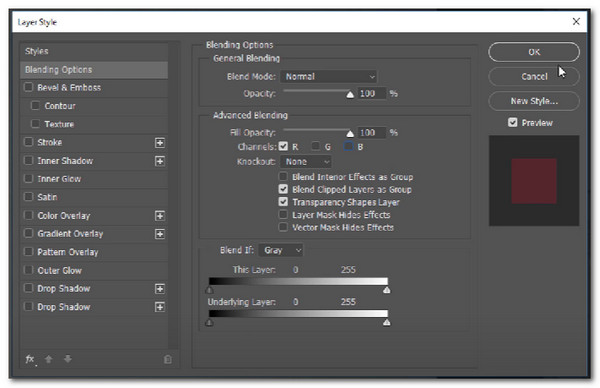Confirm with the OK button
Image resolution: width=600 pixels, height=388 pixels.
[x=534, y=52]
